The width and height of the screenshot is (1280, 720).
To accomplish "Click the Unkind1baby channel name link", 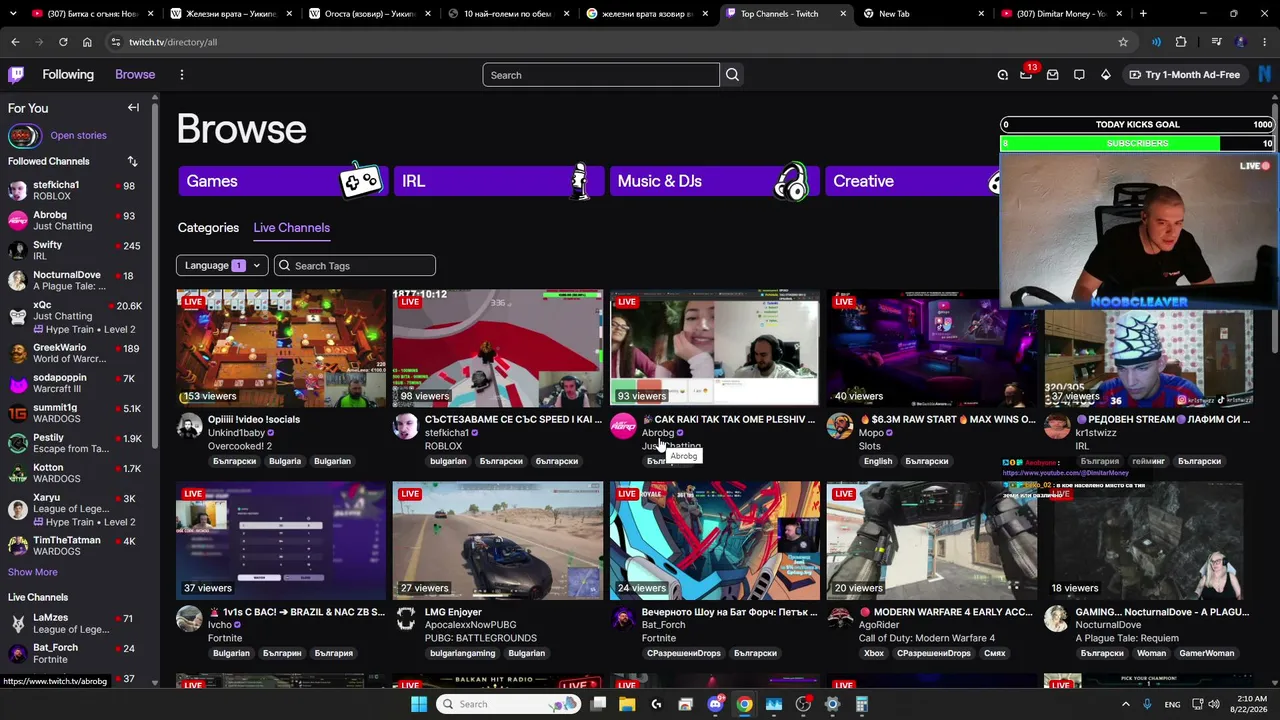I will click(236, 433).
